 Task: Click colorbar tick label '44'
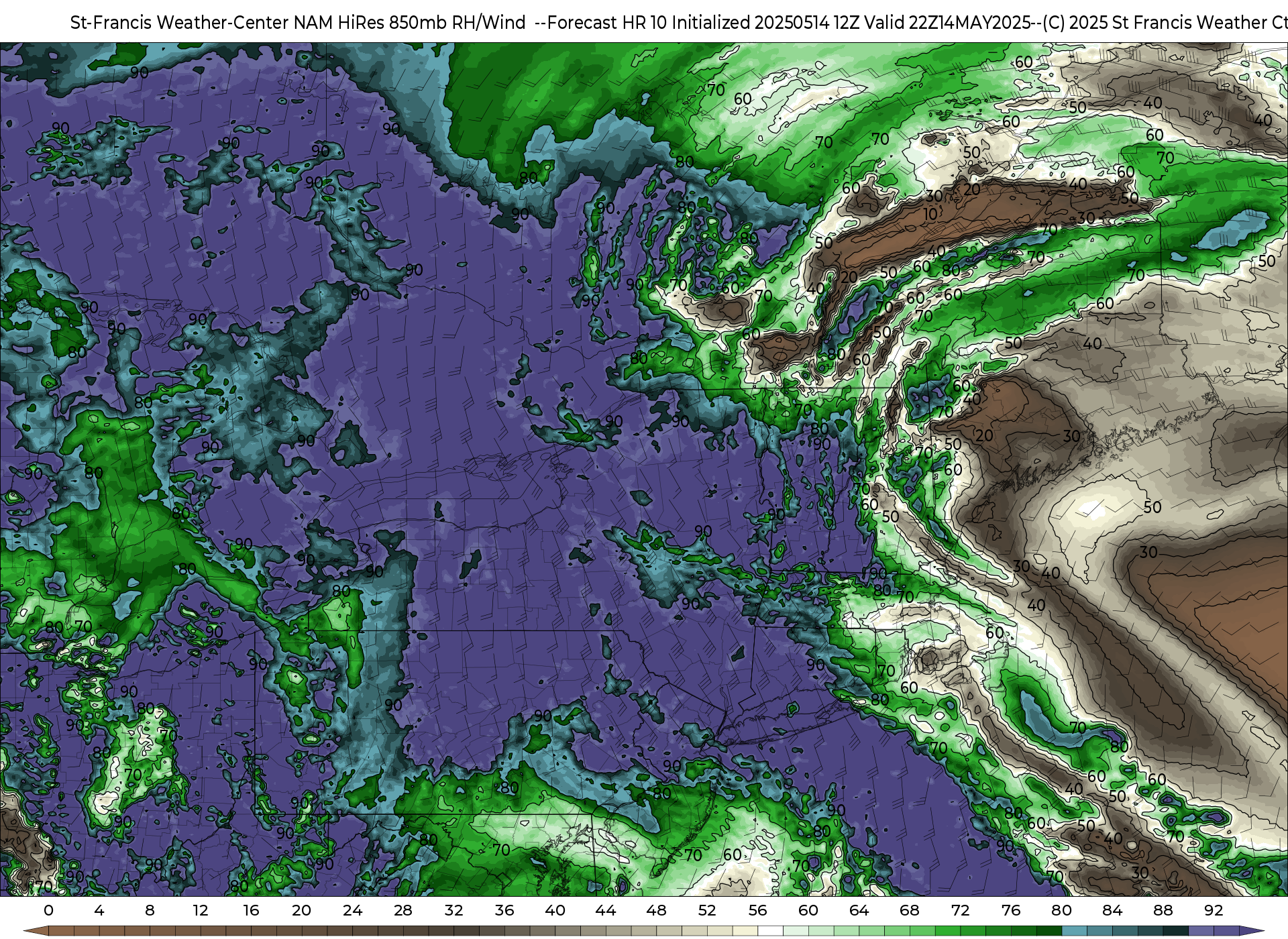[x=606, y=910]
